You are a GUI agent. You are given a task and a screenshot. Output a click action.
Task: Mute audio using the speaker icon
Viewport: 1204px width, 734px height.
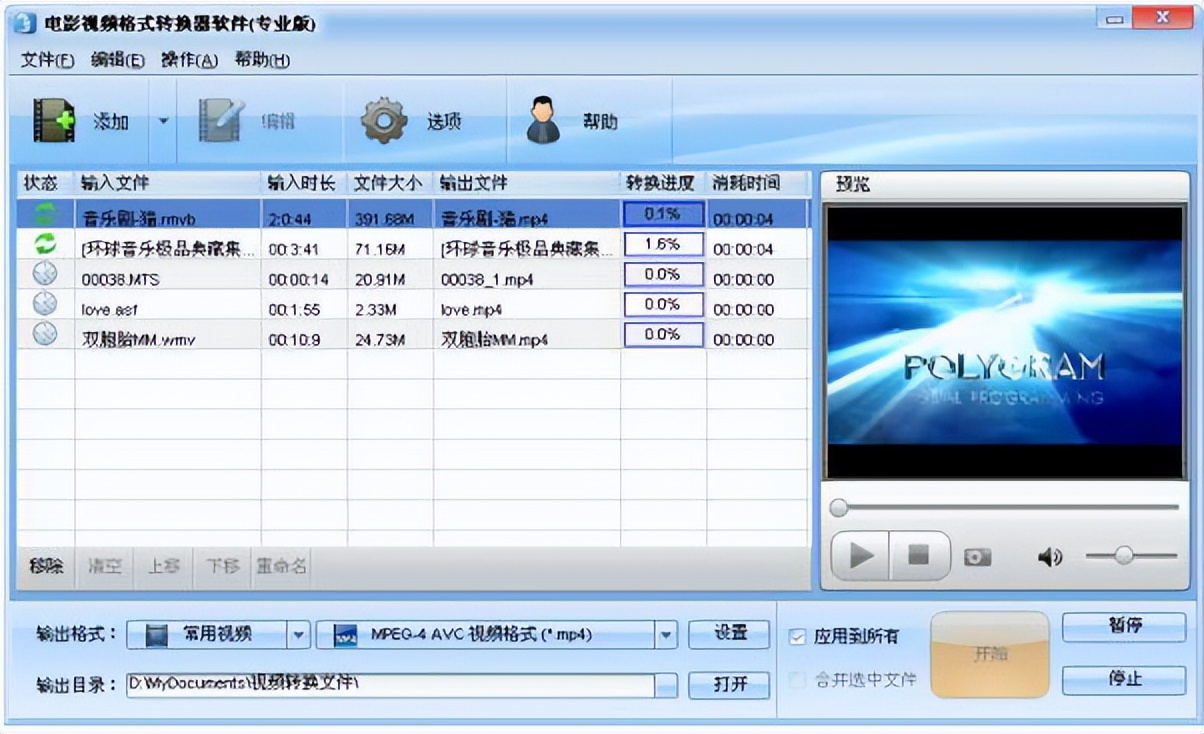[1049, 557]
